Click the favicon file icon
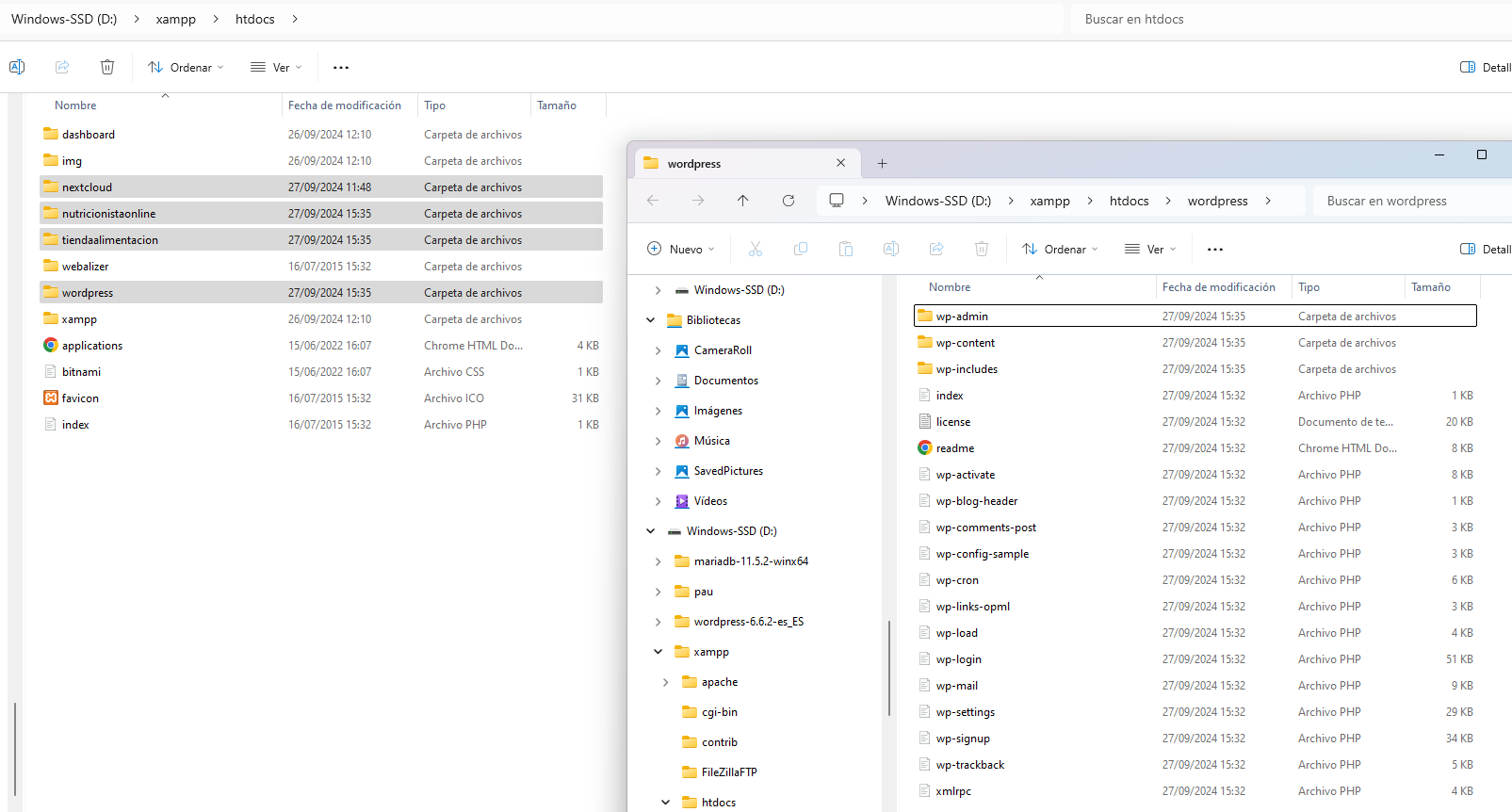Screen dimensions: 1512x812 [x=51, y=398]
